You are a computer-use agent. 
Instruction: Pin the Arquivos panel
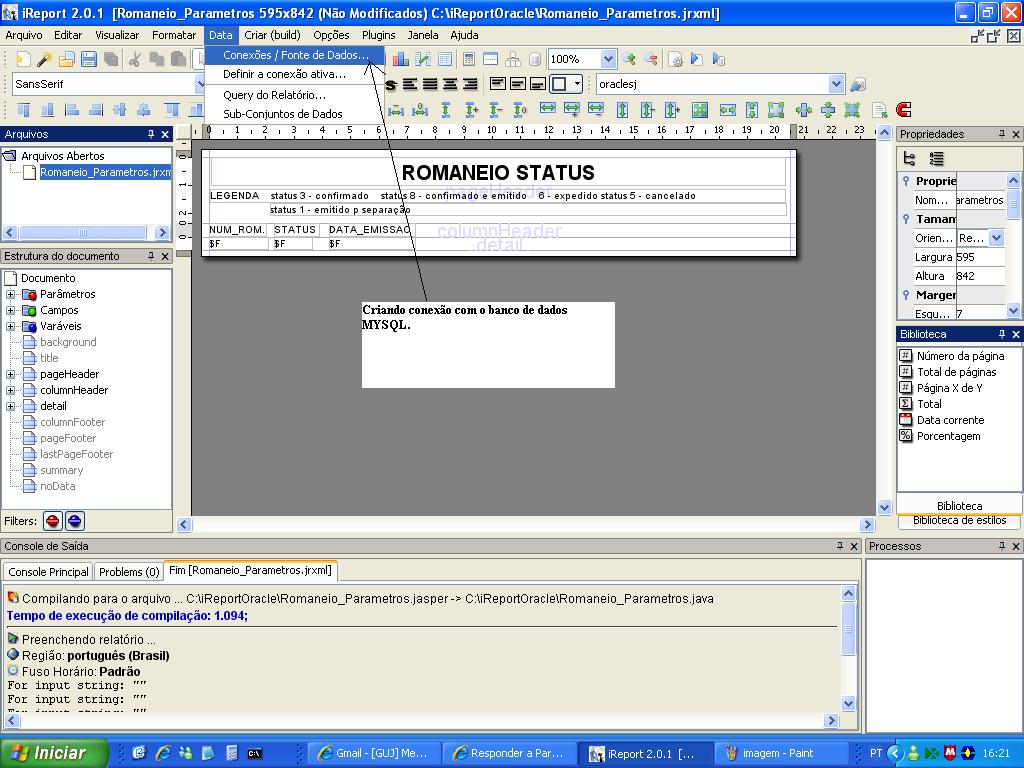click(151, 134)
